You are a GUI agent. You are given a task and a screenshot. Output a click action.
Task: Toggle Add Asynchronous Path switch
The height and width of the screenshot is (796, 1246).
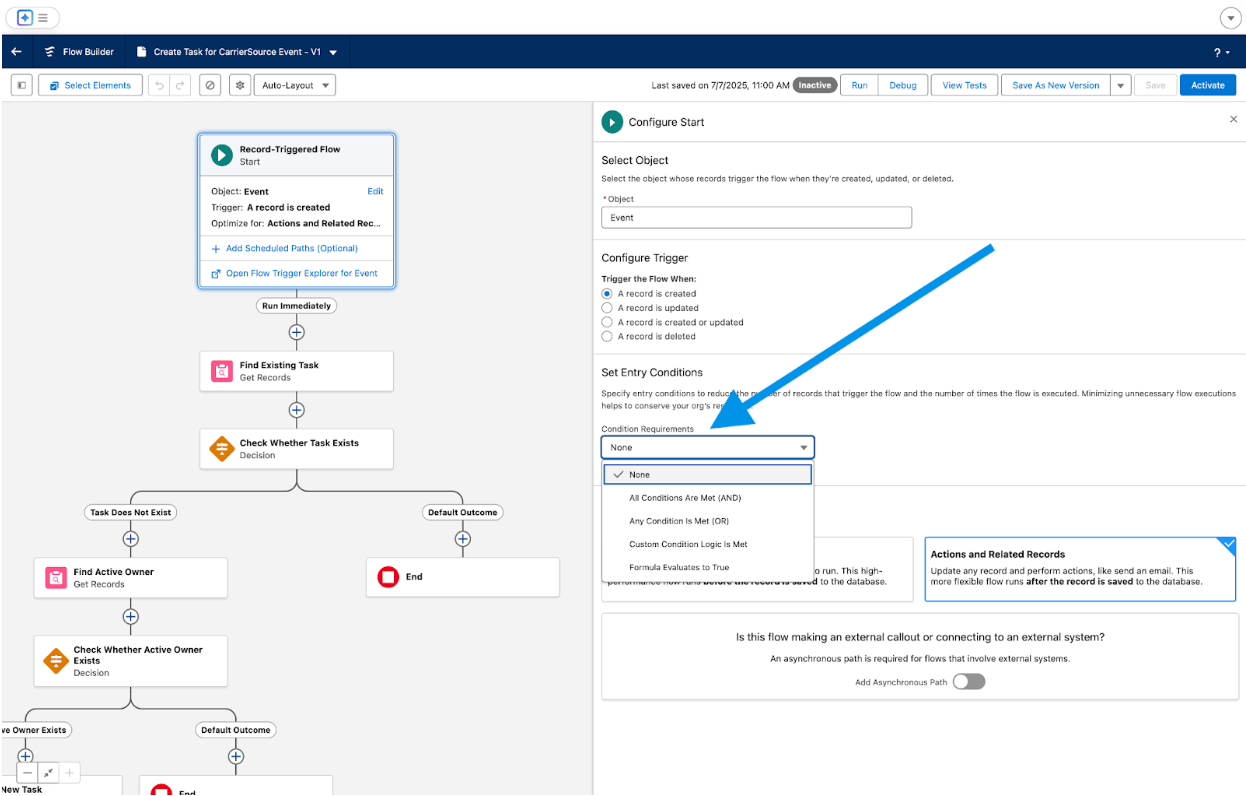969,681
